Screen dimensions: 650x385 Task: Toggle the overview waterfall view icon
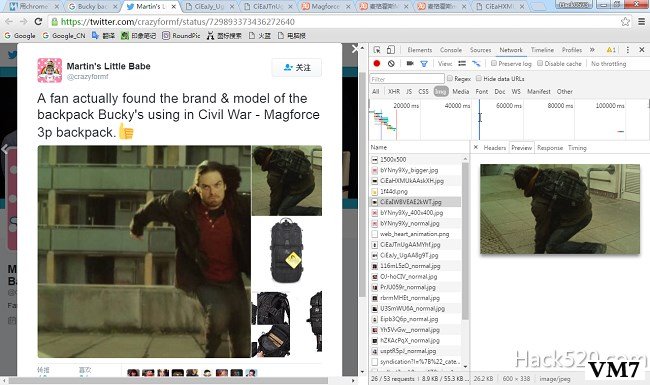(476, 63)
